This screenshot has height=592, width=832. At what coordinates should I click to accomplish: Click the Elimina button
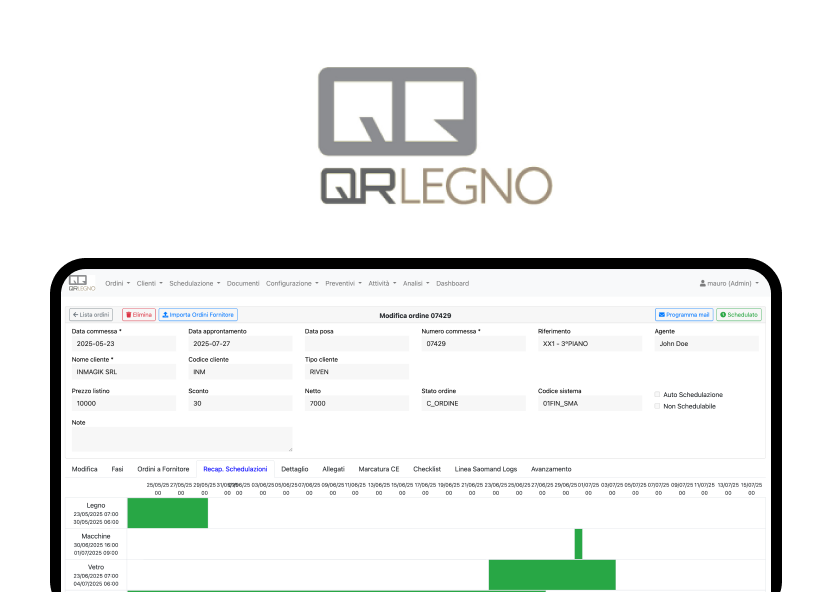pyautogui.click(x=139, y=314)
